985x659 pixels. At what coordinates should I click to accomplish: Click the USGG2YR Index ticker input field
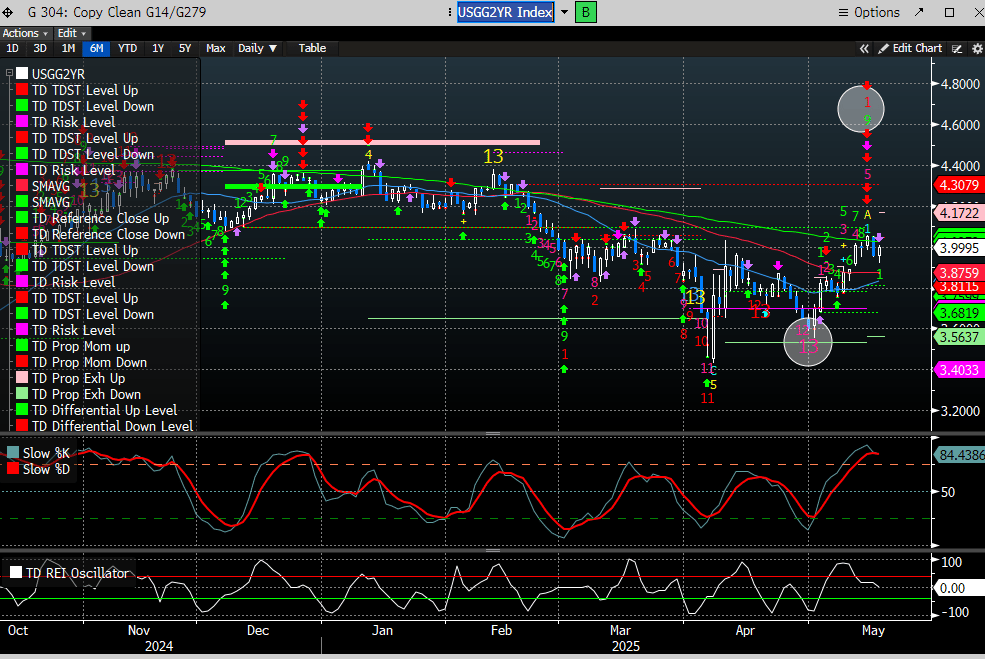tap(505, 12)
